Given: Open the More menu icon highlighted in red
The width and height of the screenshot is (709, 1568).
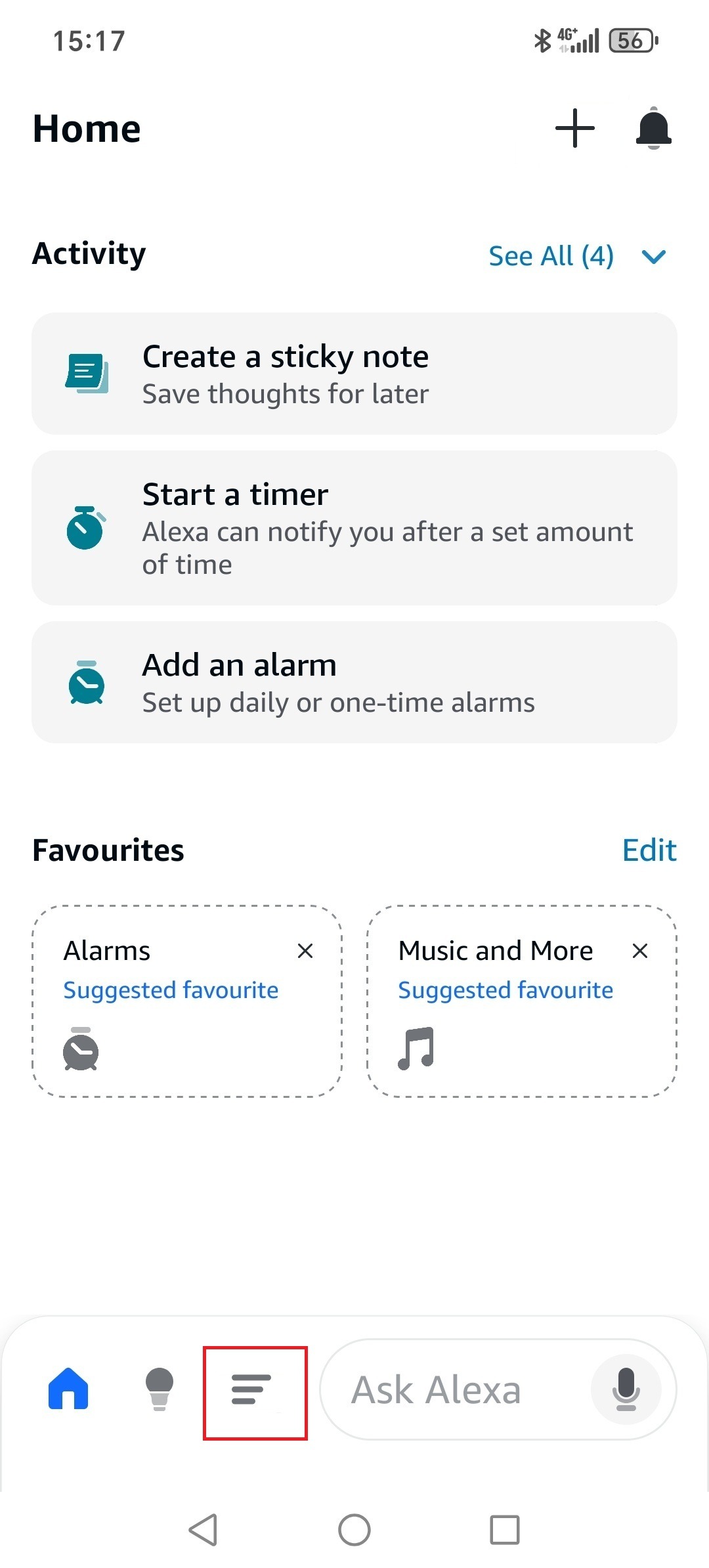Looking at the screenshot, I should [x=255, y=1389].
